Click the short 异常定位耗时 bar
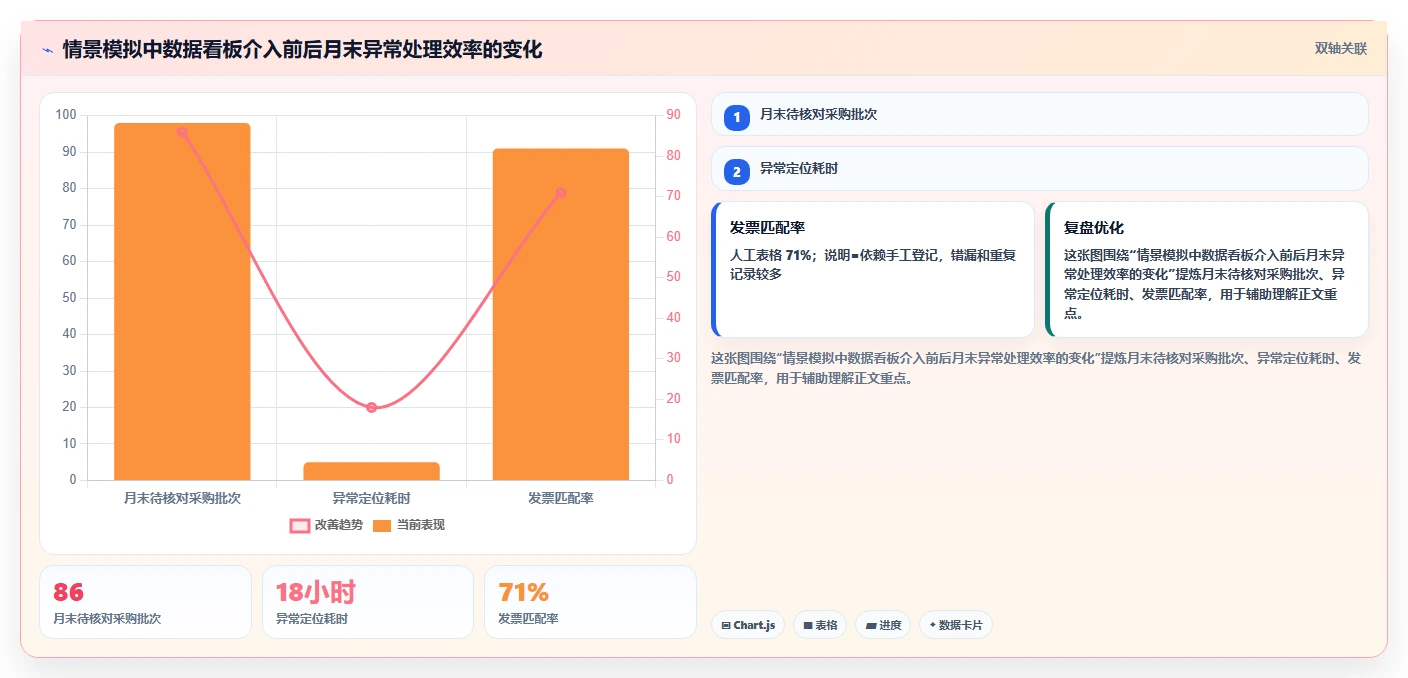The height and width of the screenshot is (678, 1408). click(371, 471)
